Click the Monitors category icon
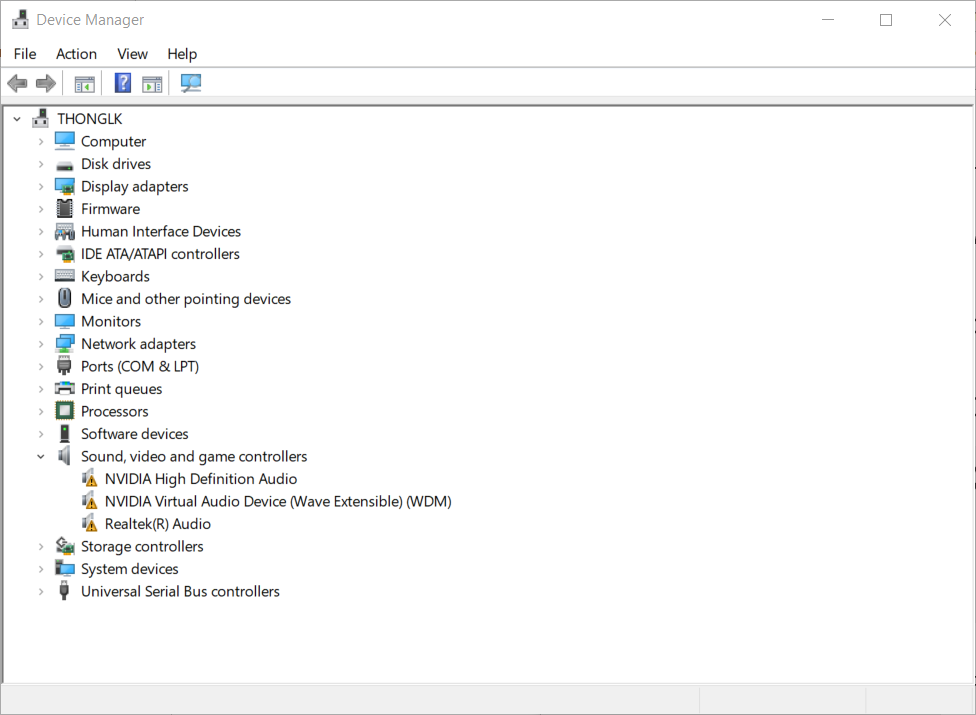Viewport: 976px width, 715px height. pos(65,321)
